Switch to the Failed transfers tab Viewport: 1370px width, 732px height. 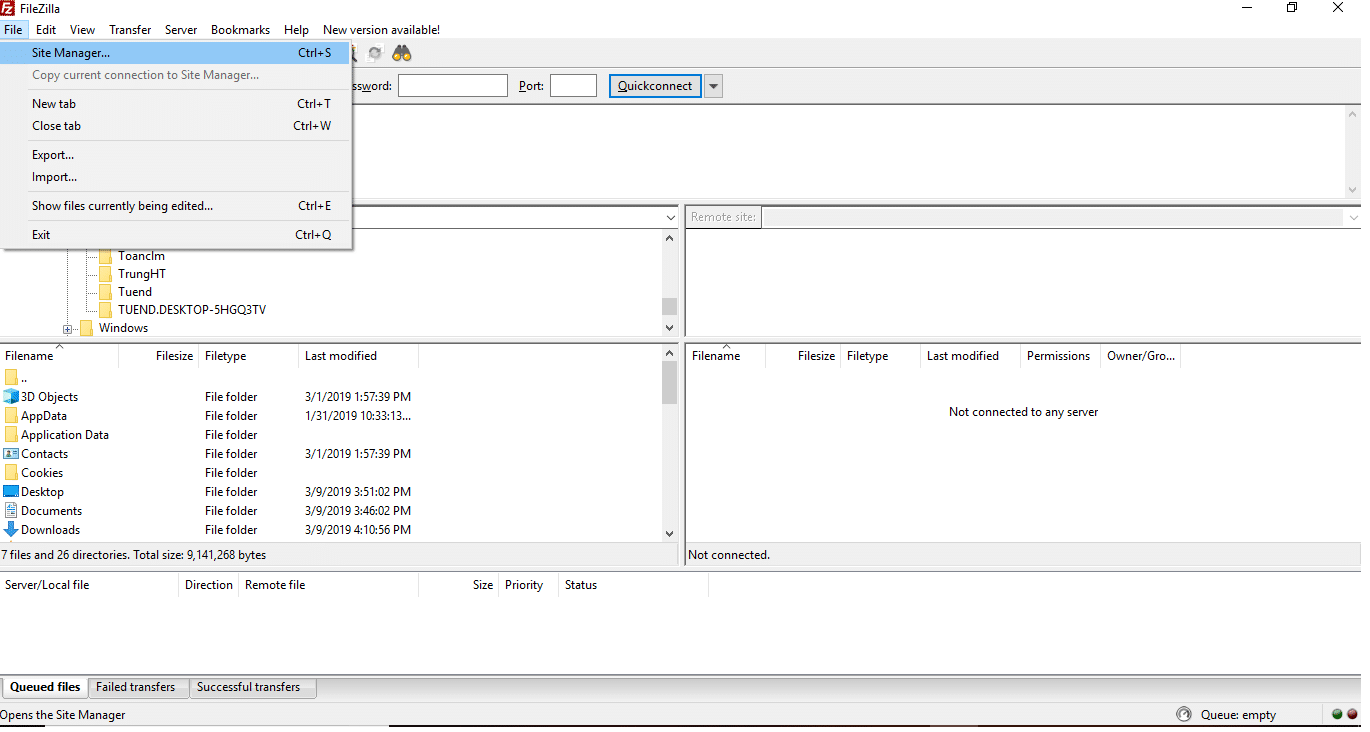[136, 687]
